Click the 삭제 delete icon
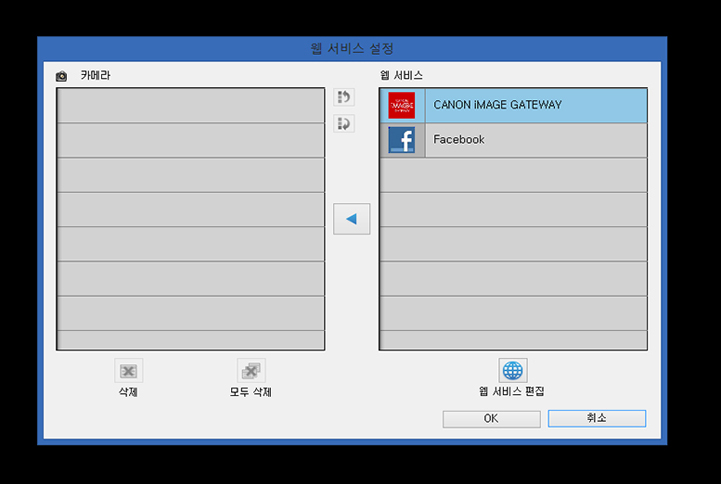This screenshot has height=484, width=721. tap(128, 371)
